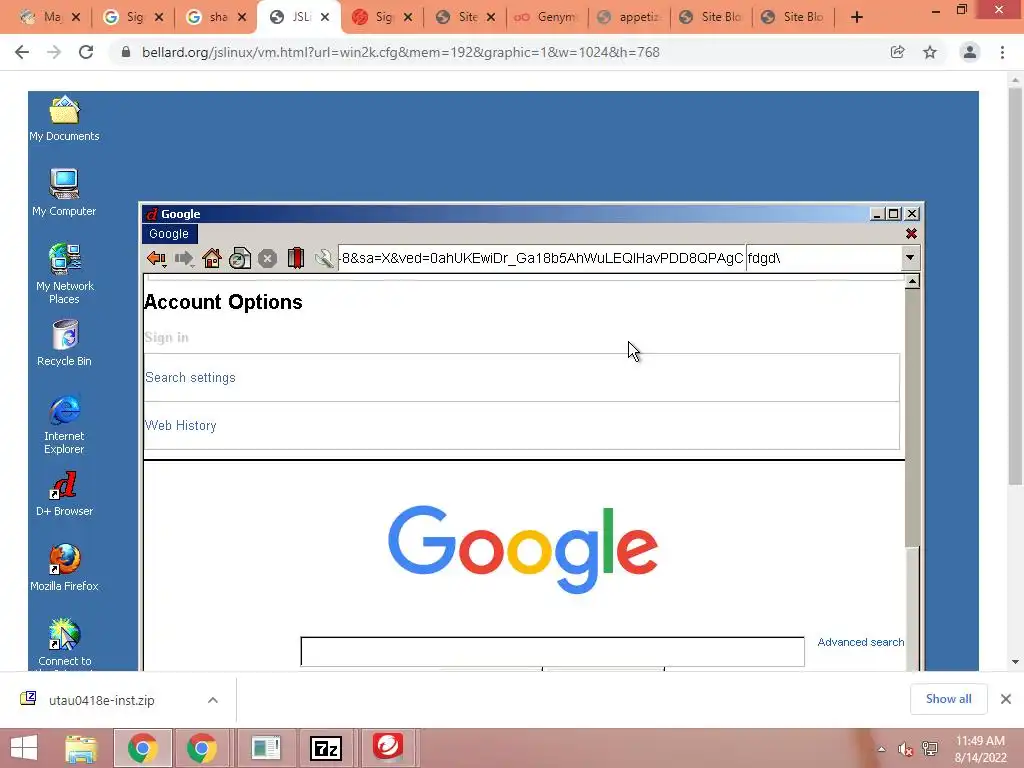This screenshot has width=1024, height=768.
Task: Open utau0418e-inst.zip download item
Action: pyautogui.click(x=101, y=700)
